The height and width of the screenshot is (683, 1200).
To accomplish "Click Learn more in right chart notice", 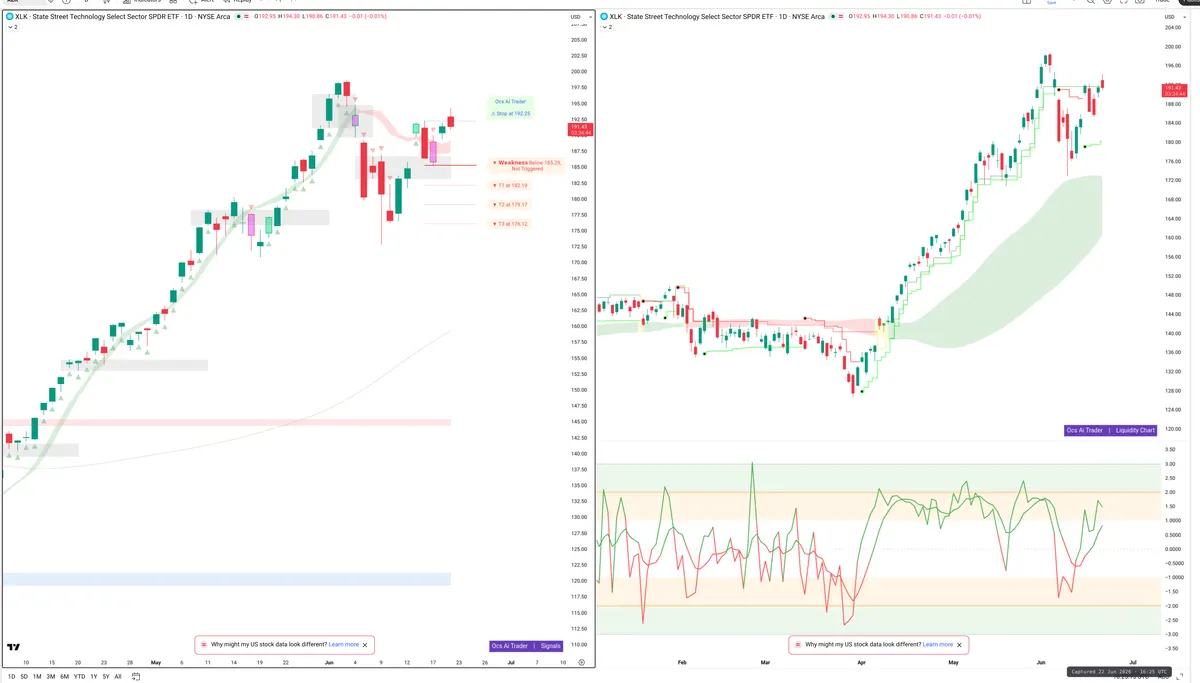I will point(937,645).
